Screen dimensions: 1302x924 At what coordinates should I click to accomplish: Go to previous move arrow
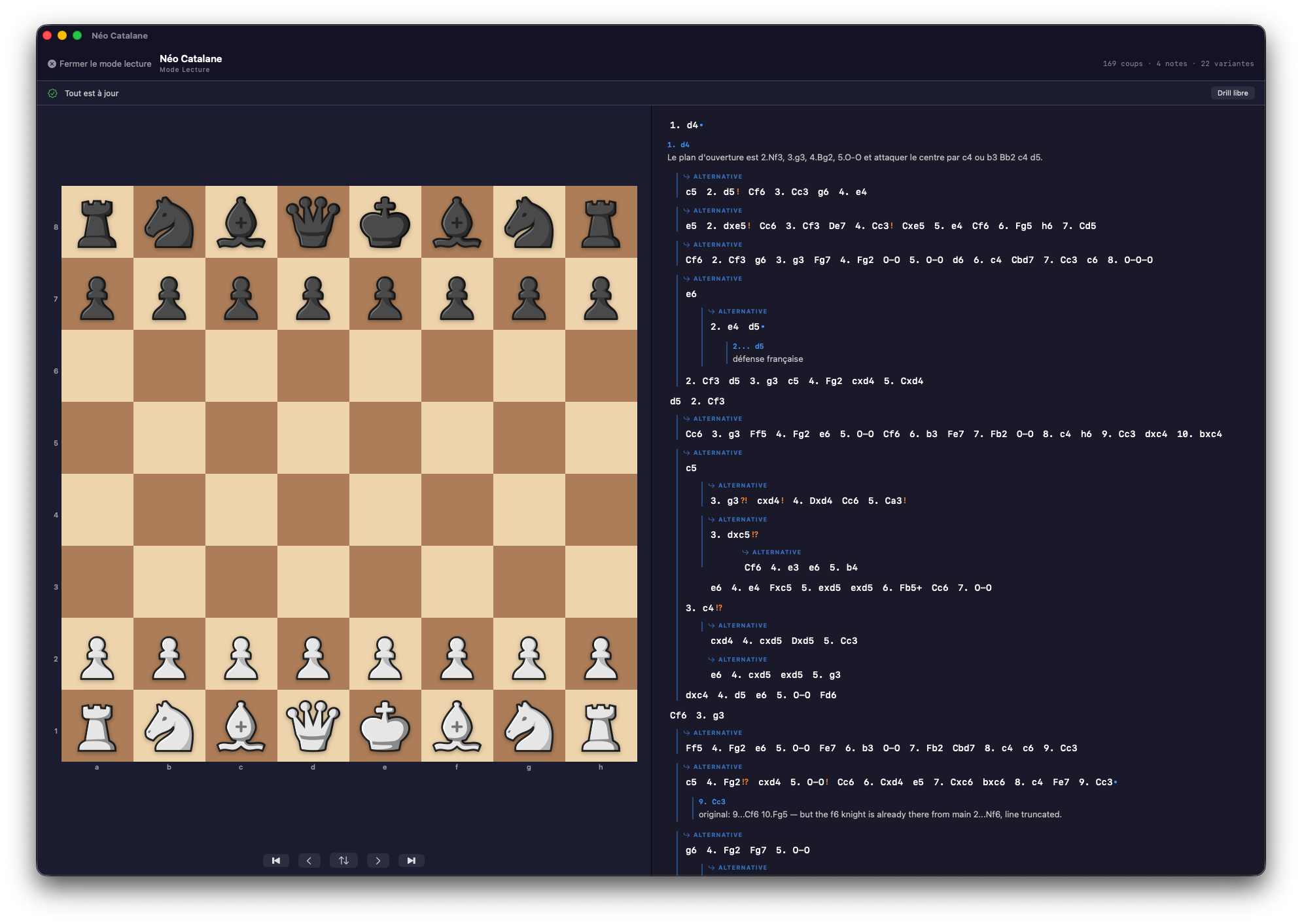point(309,861)
